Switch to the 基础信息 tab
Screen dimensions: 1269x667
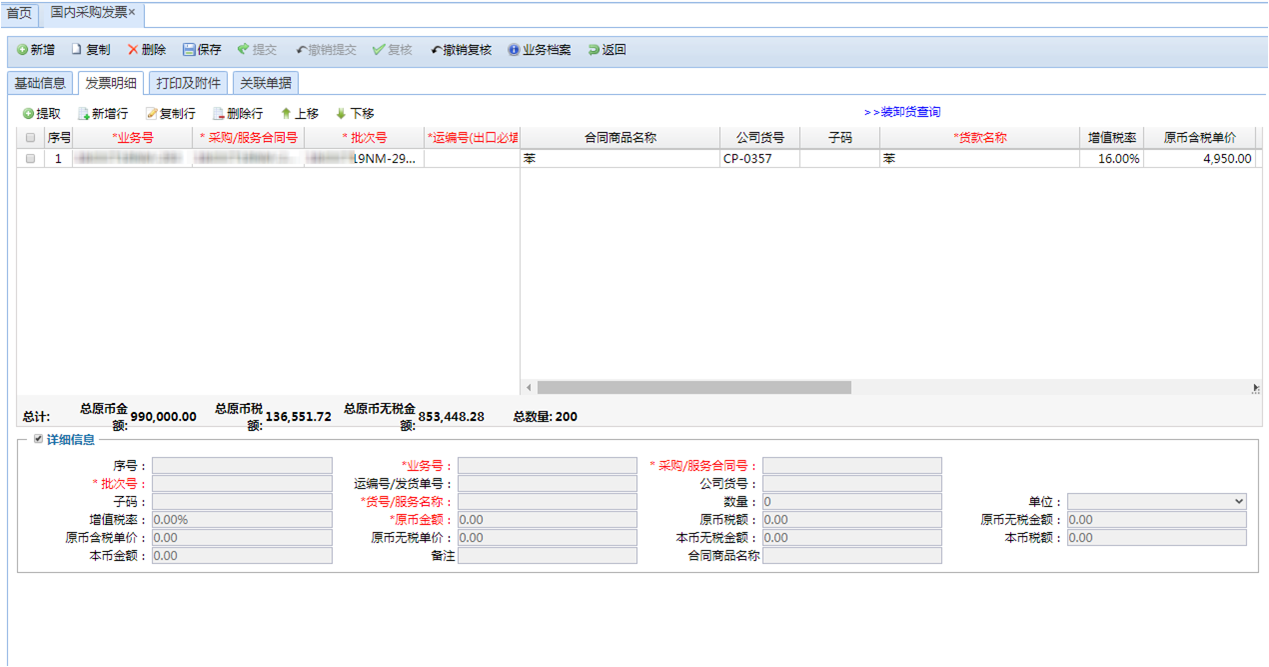click(x=40, y=83)
